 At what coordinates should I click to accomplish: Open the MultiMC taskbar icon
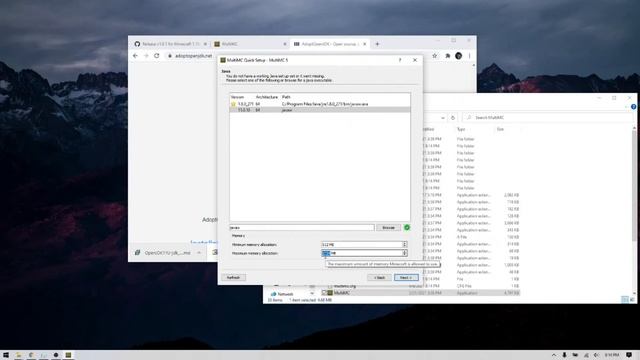pos(68,355)
